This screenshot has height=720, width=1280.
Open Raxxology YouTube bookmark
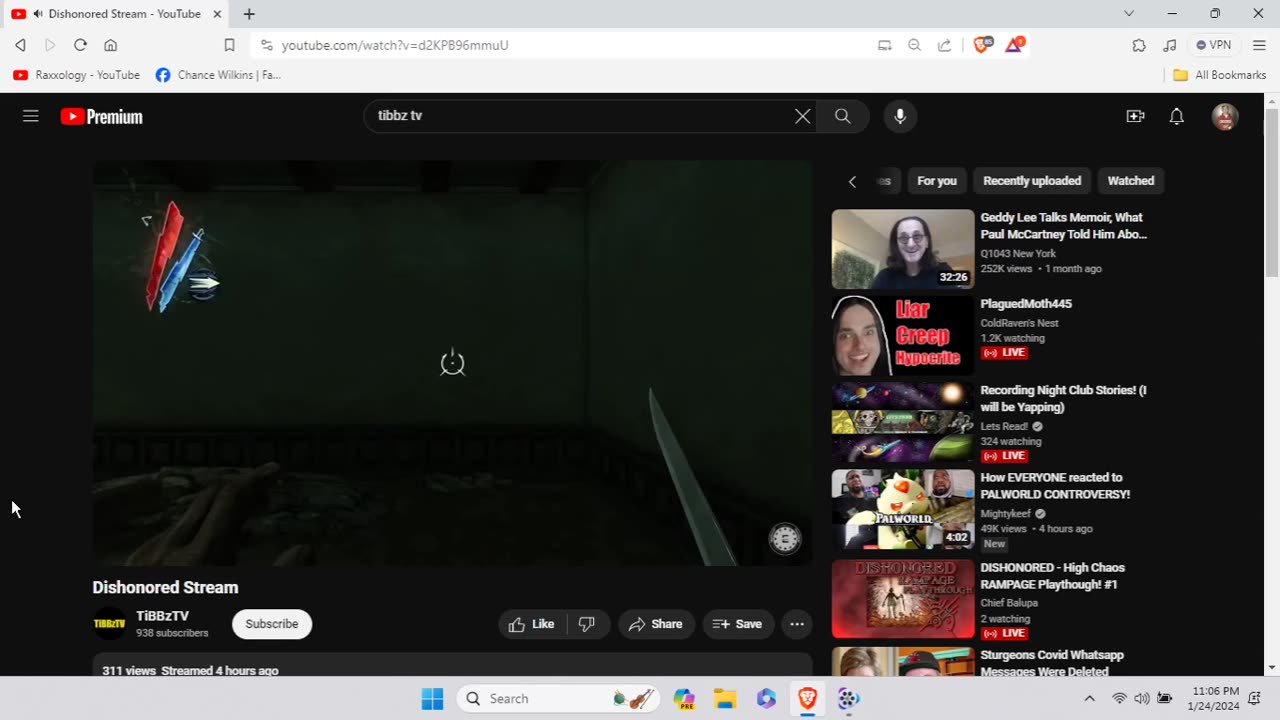coord(76,75)
